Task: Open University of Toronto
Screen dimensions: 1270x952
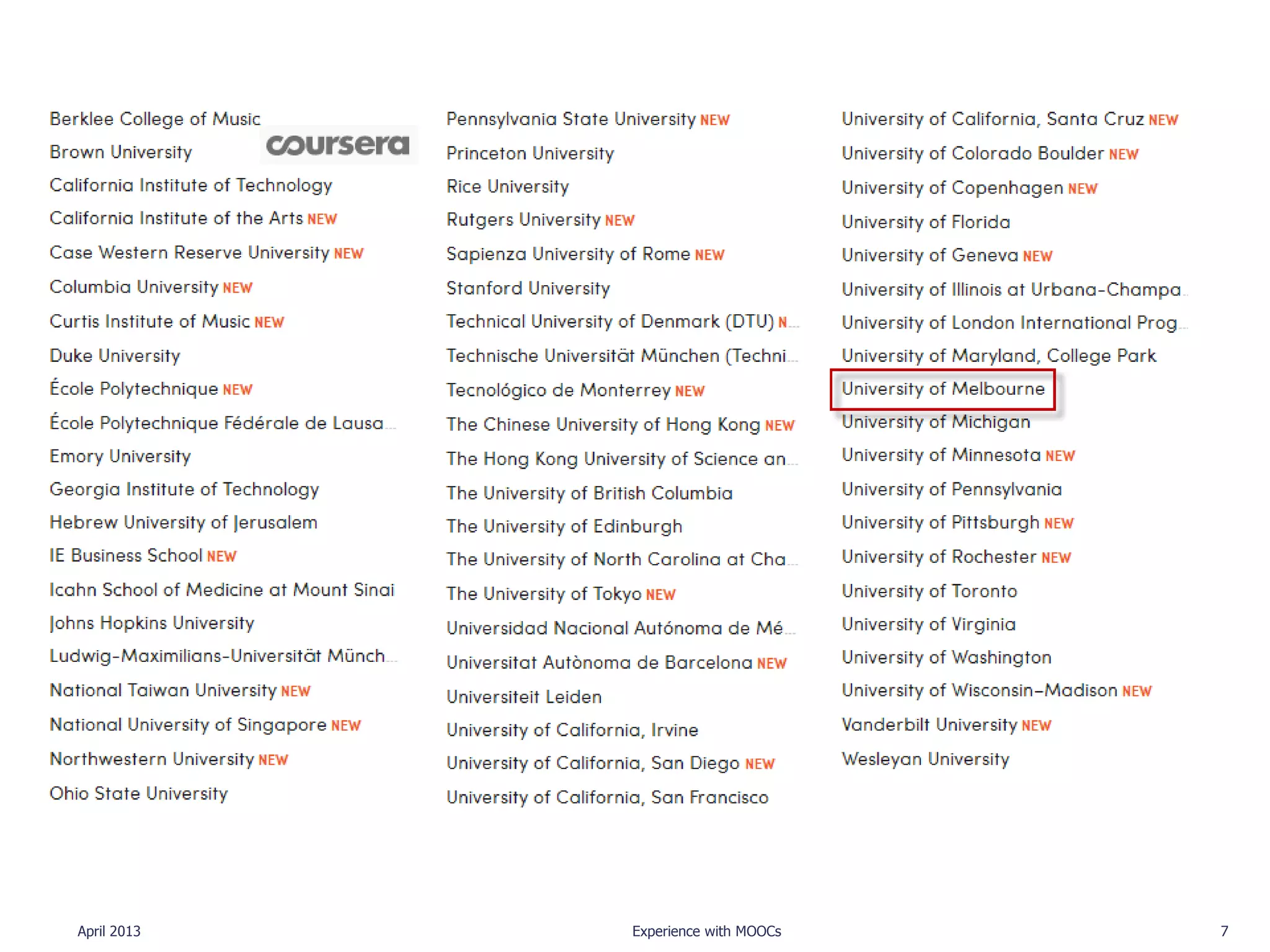Action: 930,591
